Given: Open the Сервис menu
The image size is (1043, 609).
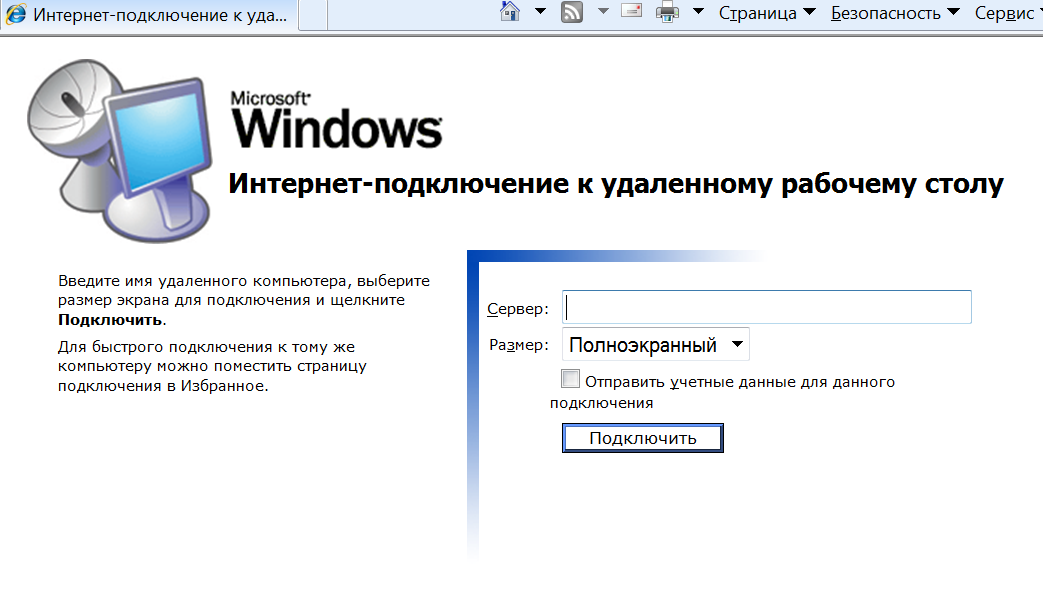Looking at the screenshot, I should pos(1007,13).
